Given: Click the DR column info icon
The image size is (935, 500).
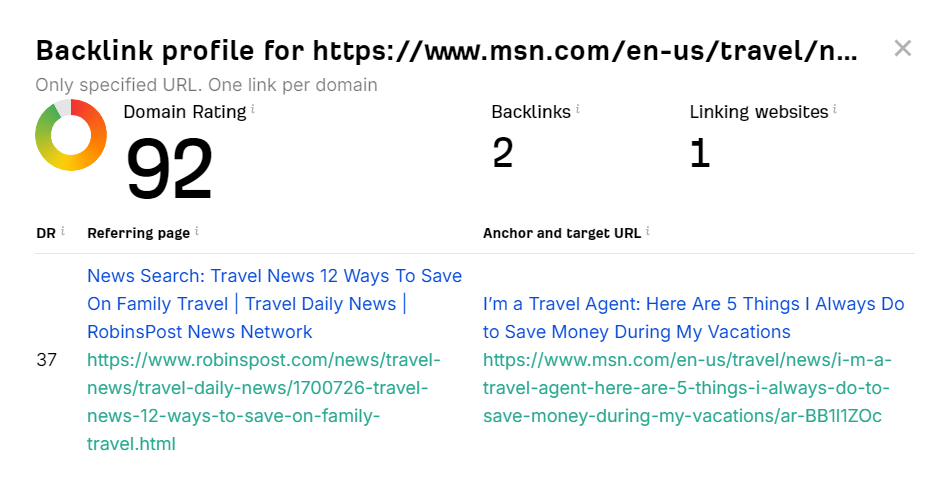Looking at the screenshot, I should click(63, 231).
